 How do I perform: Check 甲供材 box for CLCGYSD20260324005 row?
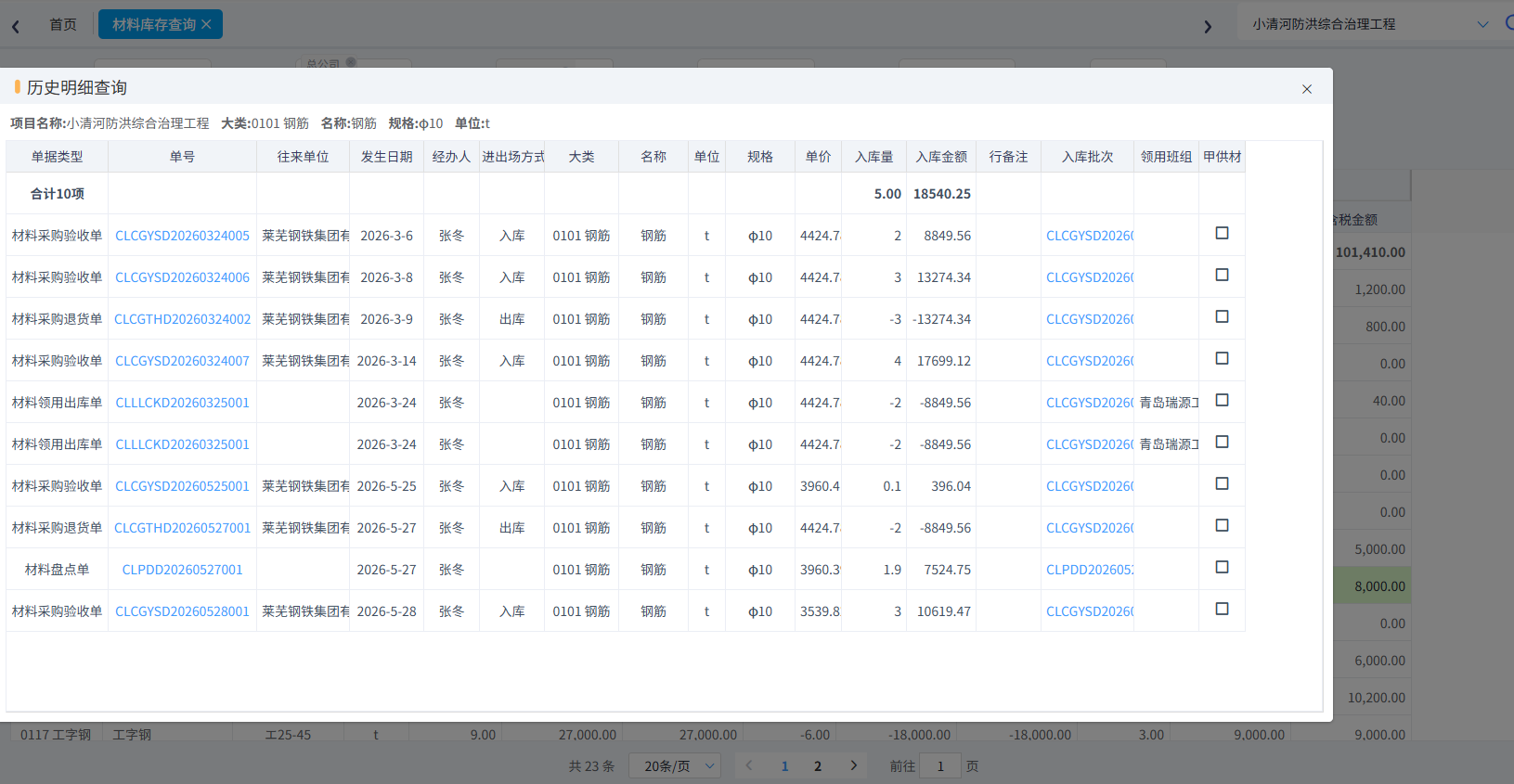click(x=1222, y=233)
